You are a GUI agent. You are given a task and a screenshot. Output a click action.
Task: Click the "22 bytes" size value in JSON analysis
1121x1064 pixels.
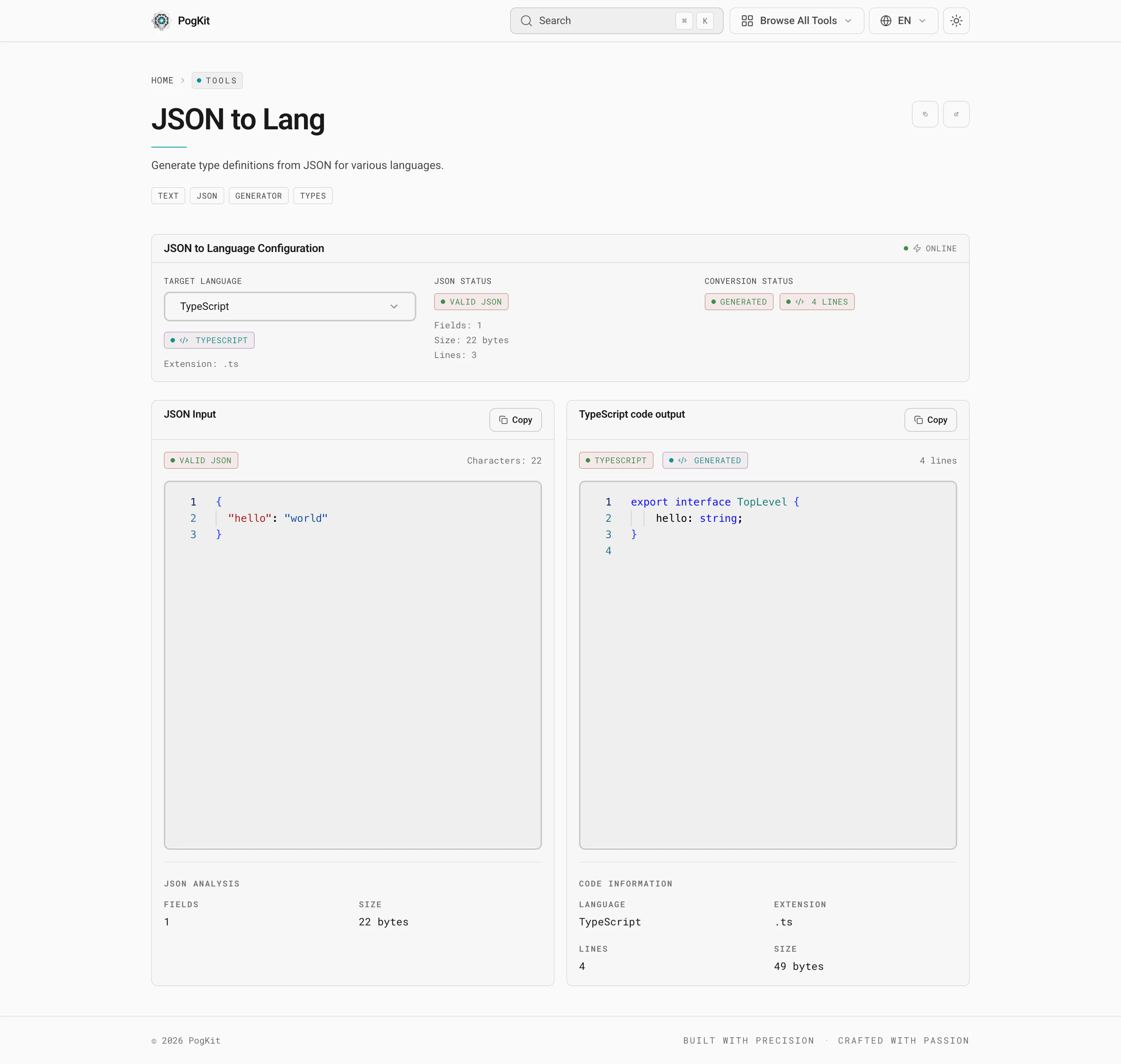coord(383,922)
